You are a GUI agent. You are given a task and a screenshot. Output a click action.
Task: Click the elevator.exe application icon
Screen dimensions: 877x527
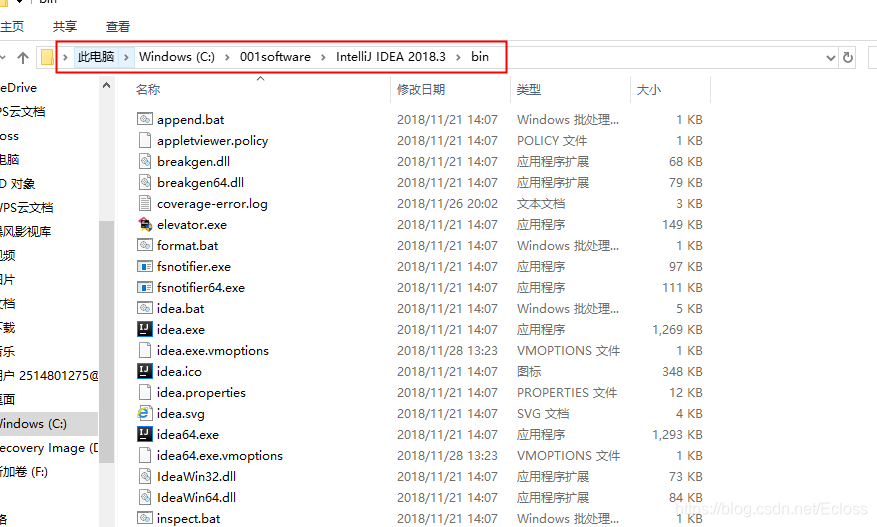point(145,224)
